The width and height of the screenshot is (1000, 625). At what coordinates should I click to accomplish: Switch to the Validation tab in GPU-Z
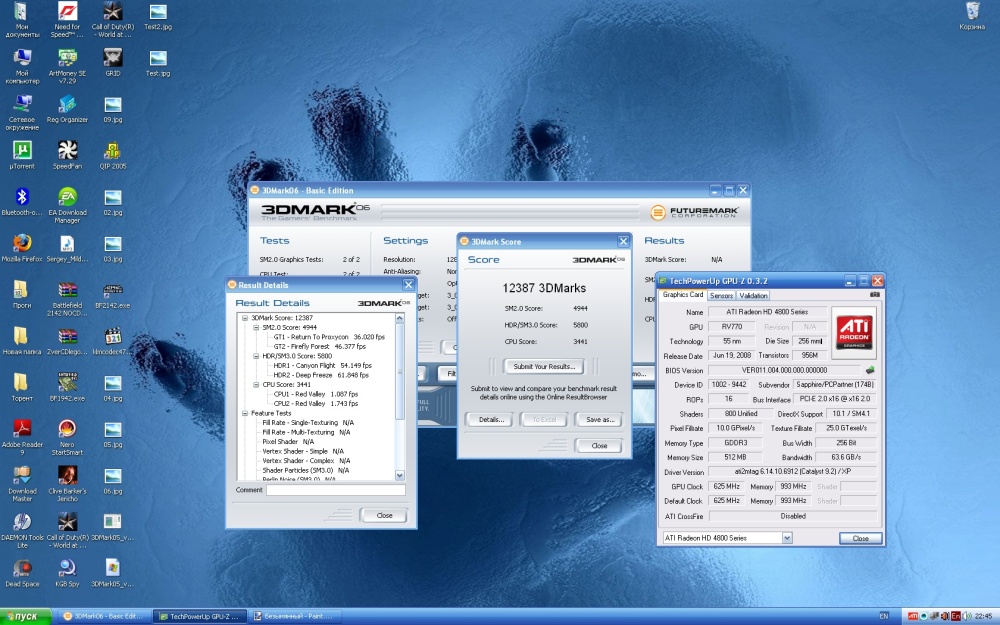(753, 296)
